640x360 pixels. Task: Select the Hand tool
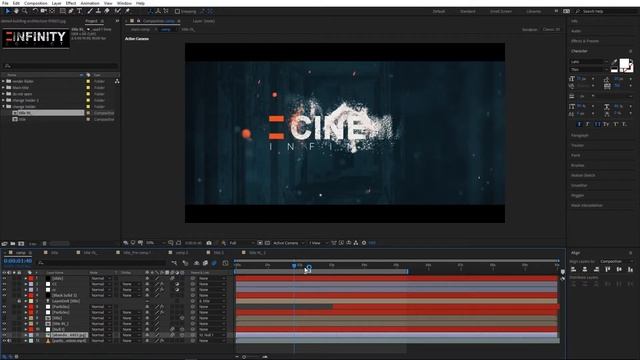16,11
